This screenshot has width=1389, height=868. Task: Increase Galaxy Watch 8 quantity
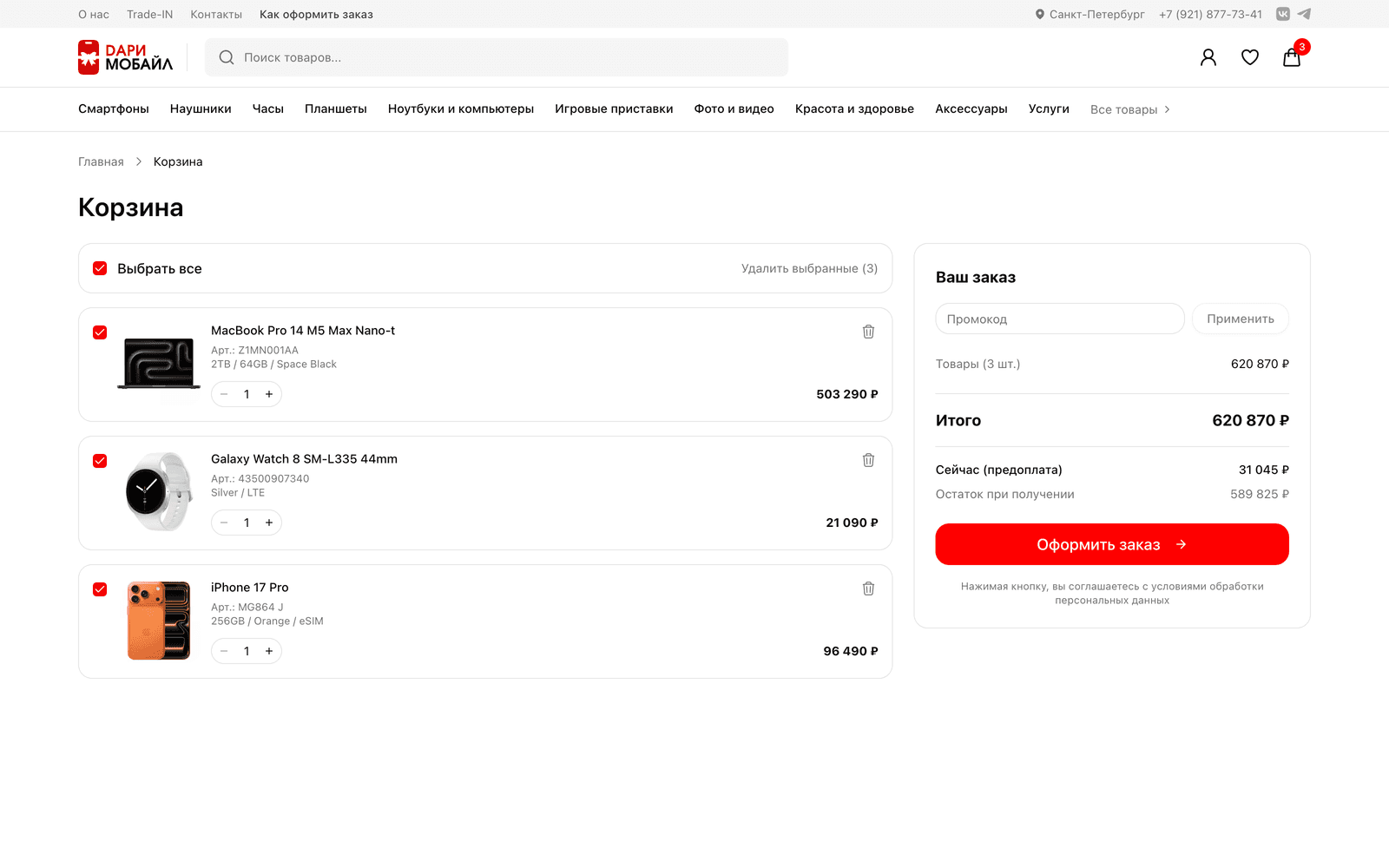tap(269, 523)
